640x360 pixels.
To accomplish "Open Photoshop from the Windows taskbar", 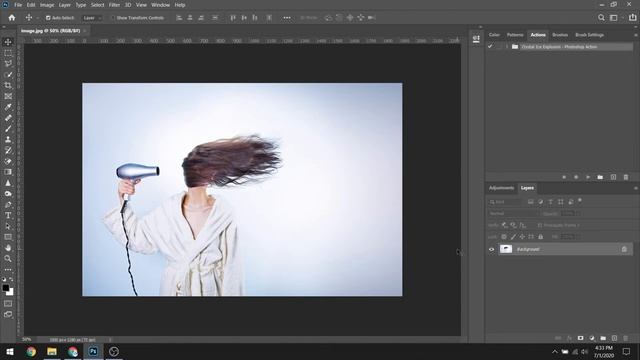I will tap(93, 351).
